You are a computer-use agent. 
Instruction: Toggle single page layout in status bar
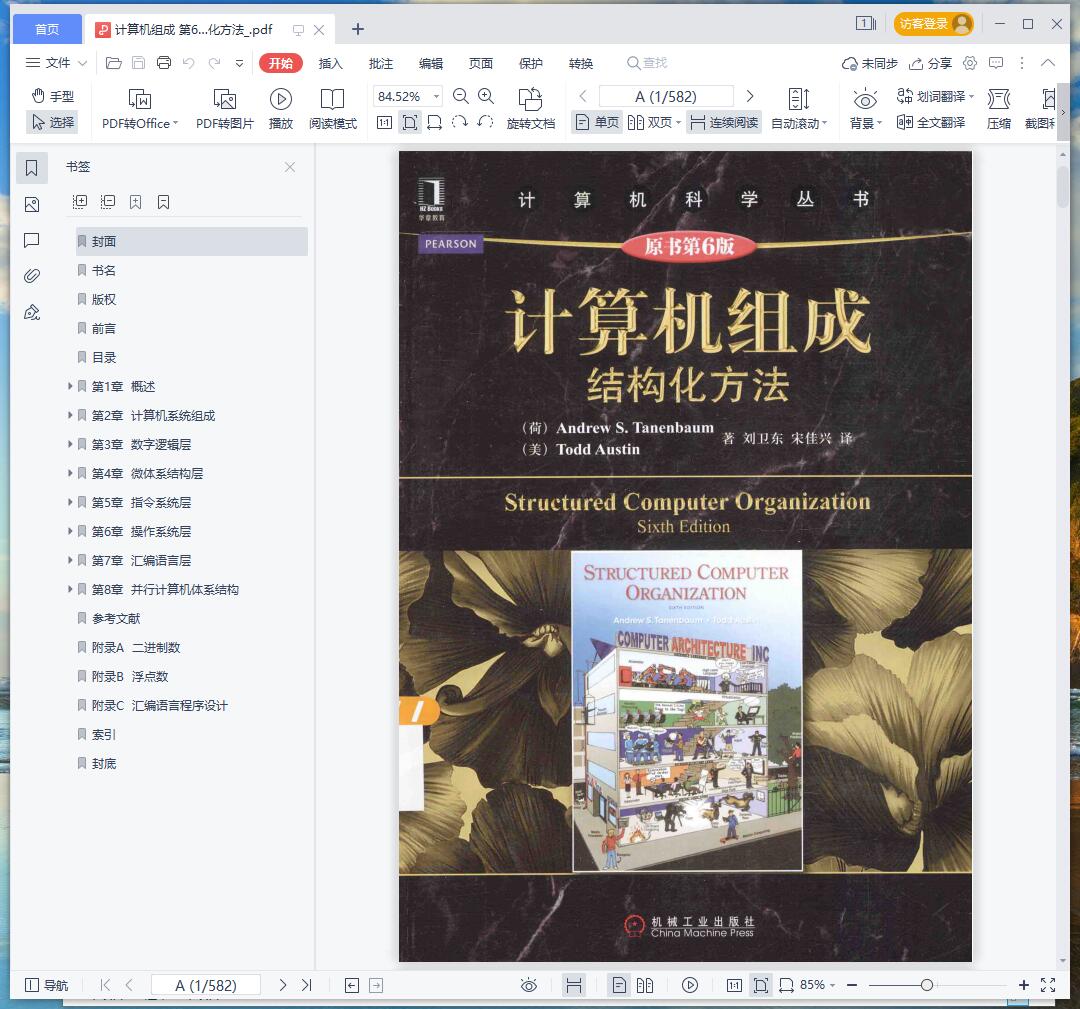point(619,985)
